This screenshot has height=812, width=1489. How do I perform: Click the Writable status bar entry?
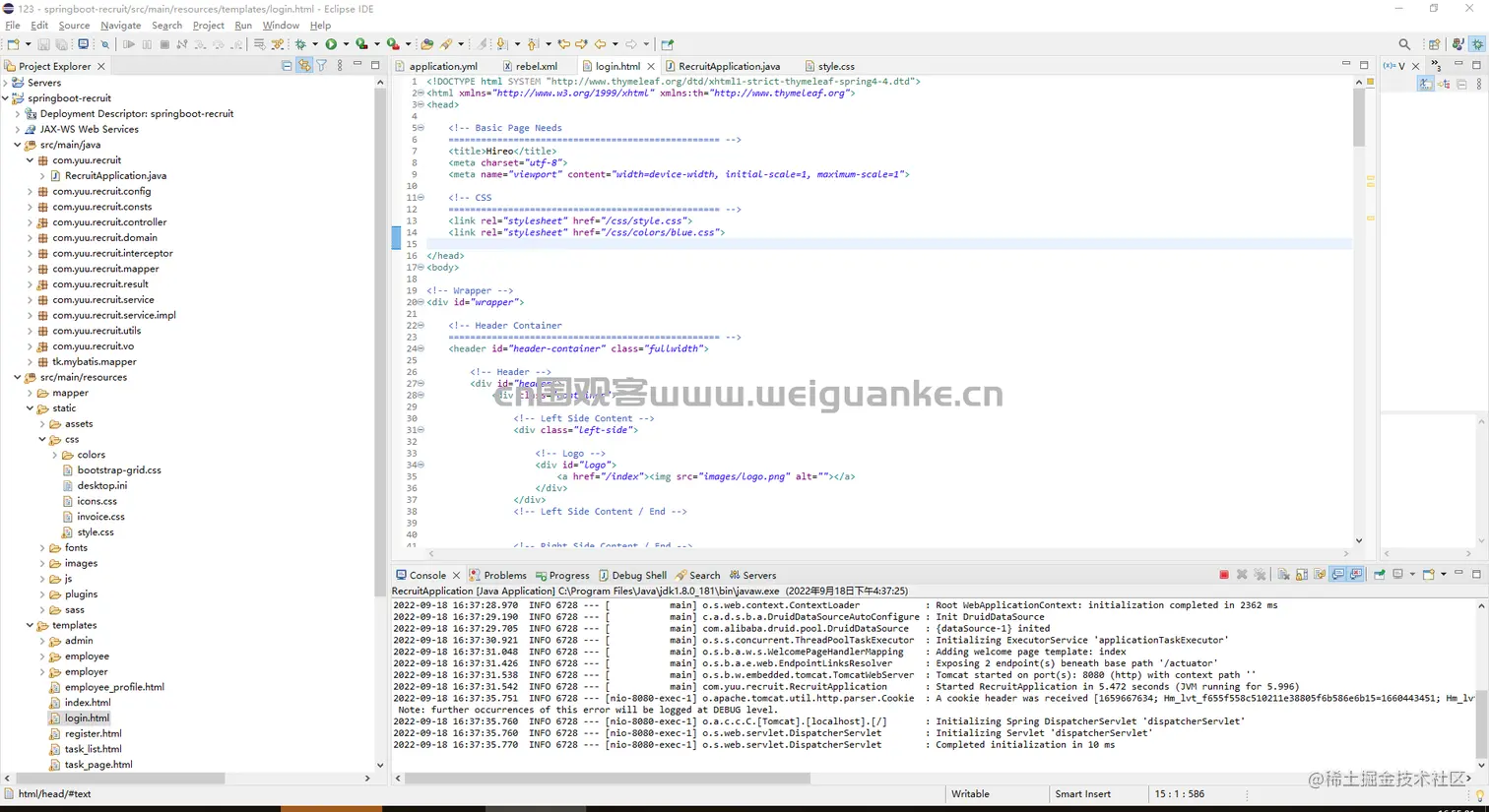970,794
